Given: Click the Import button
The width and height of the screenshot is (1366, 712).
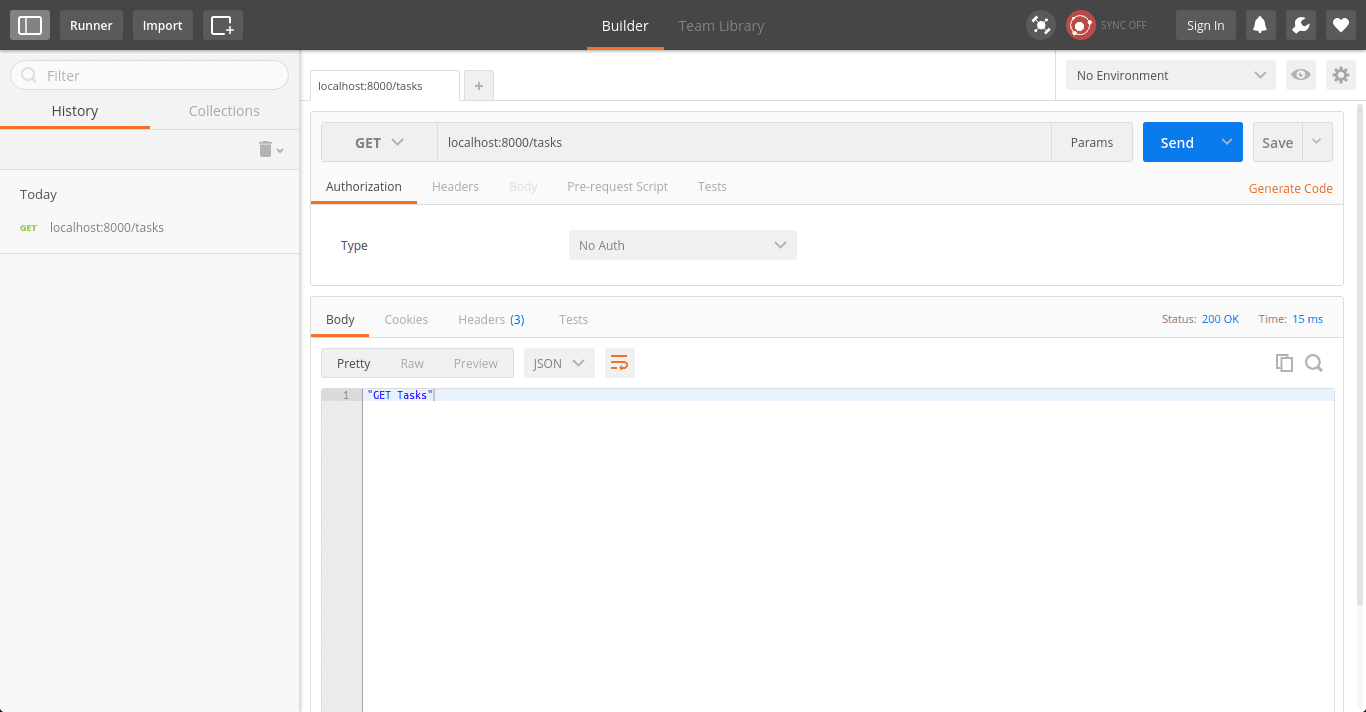Looking at the screenshot, I should (x=162, y=25).
